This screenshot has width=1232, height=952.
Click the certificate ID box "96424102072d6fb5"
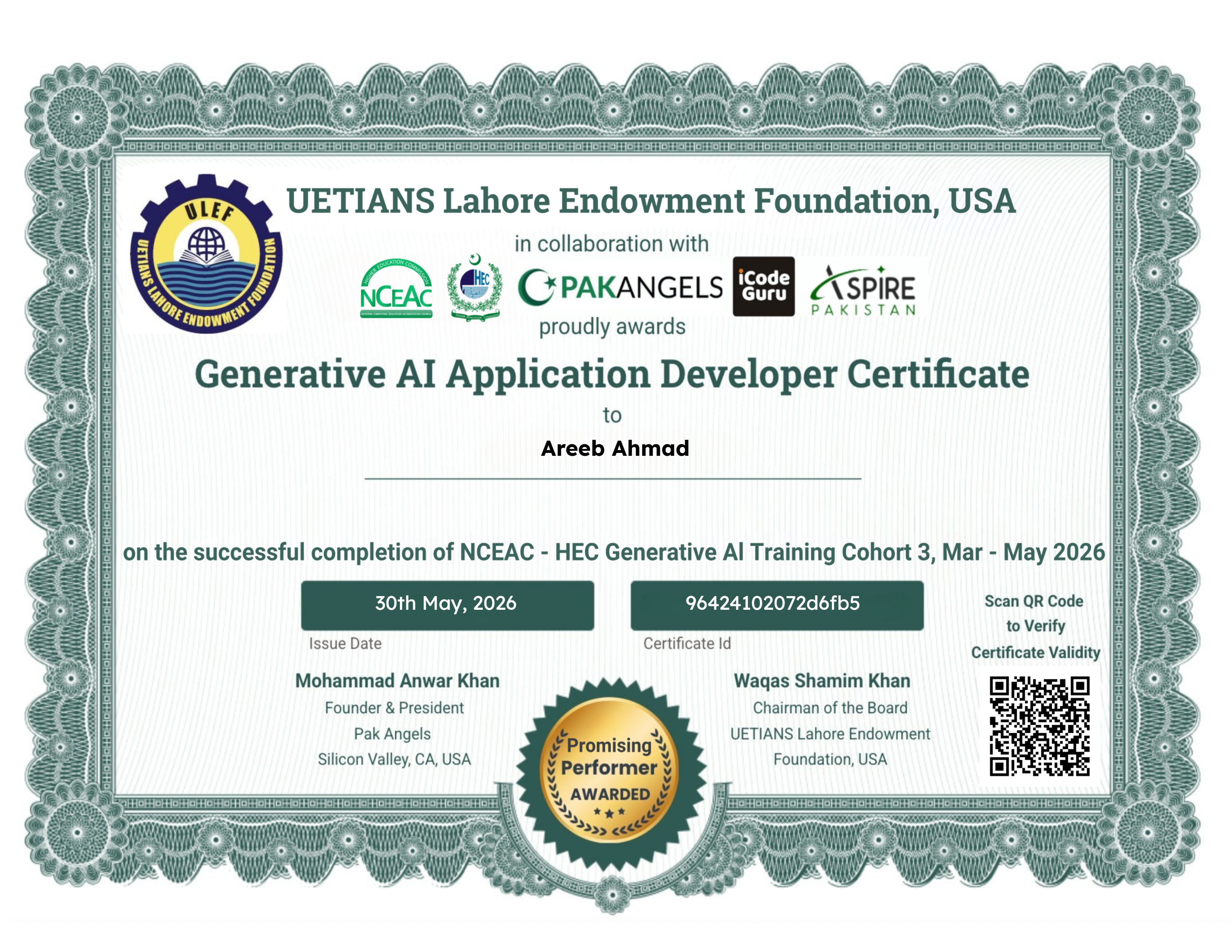[x=777, y=605]
